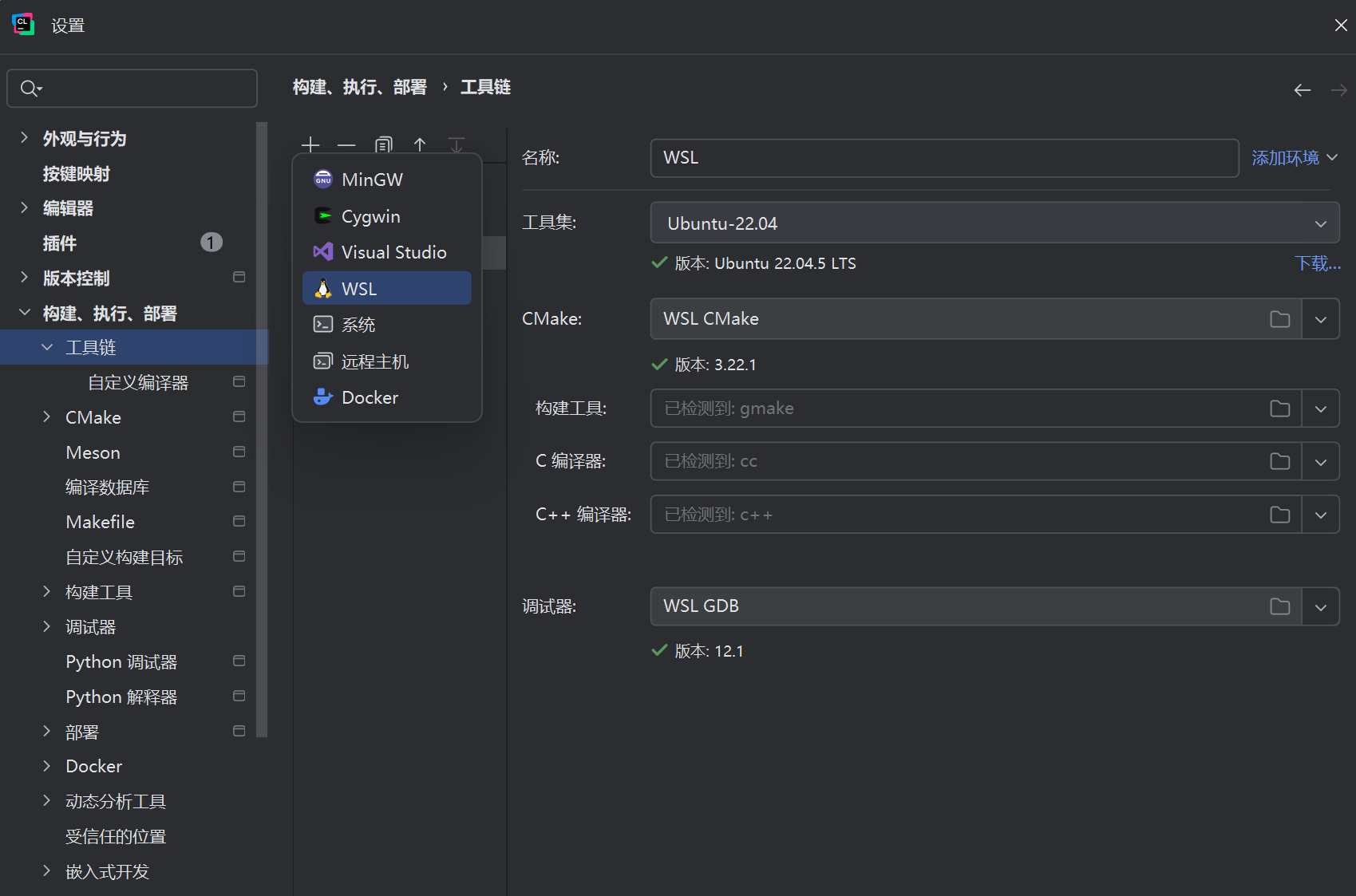Image resolution: width=1356 pixels, height=896 pixels.
Task: Open the CMake selection dropdown arrow
Action: [x=1321, y=319]
